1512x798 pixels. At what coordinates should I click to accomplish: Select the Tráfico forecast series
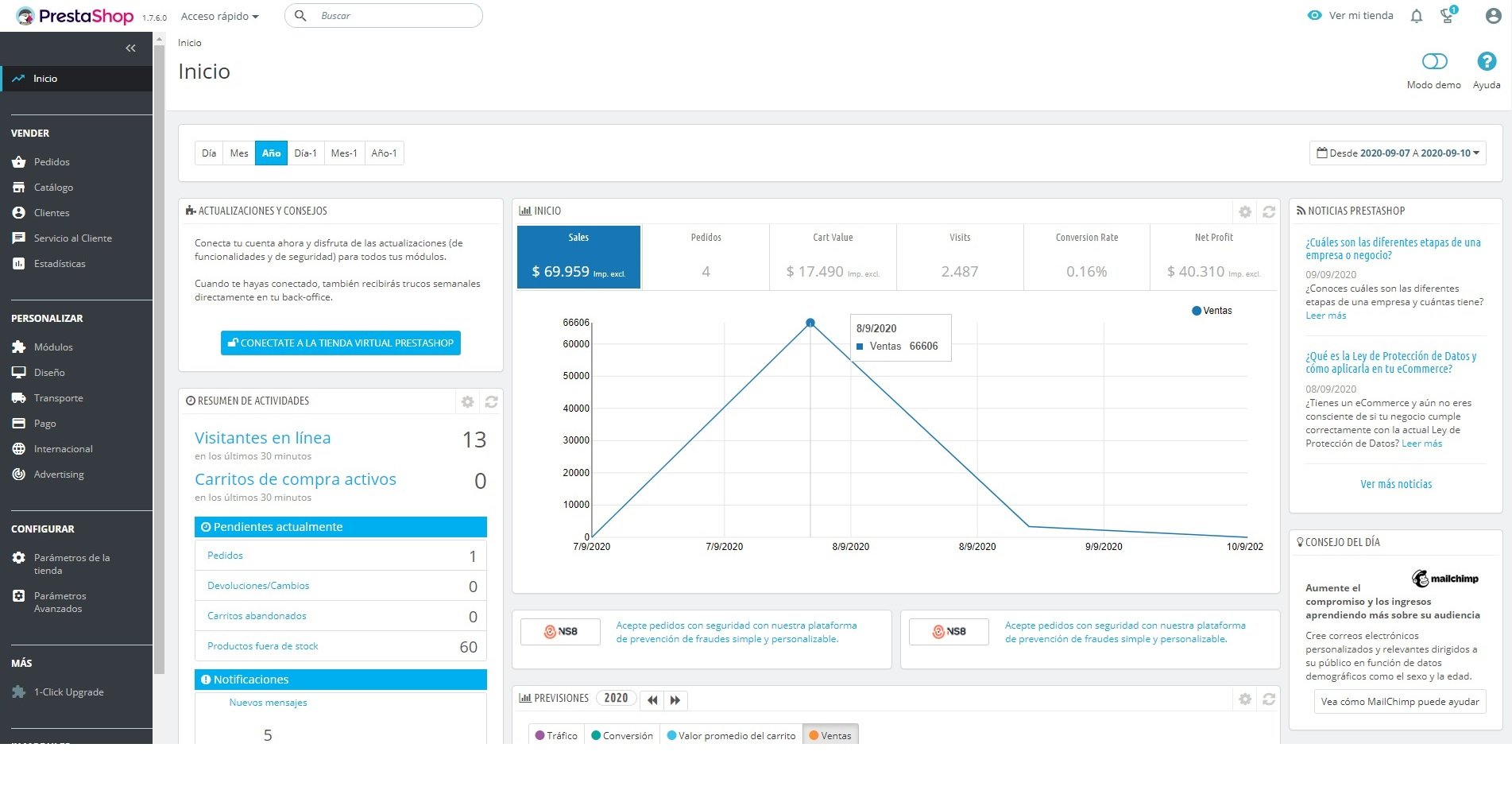[556, 735]
